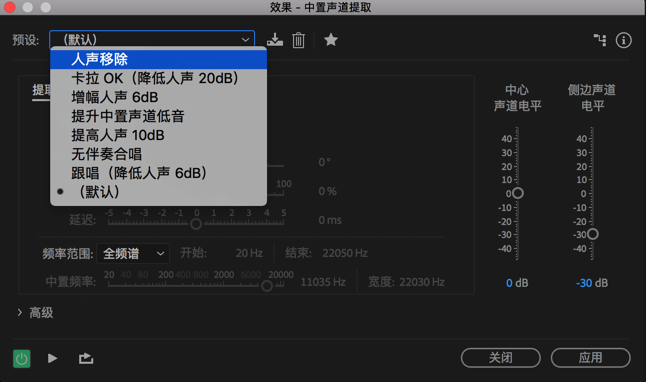Click the 关闭 button
Screen dimensions: 646x382
tap(501, 358)
